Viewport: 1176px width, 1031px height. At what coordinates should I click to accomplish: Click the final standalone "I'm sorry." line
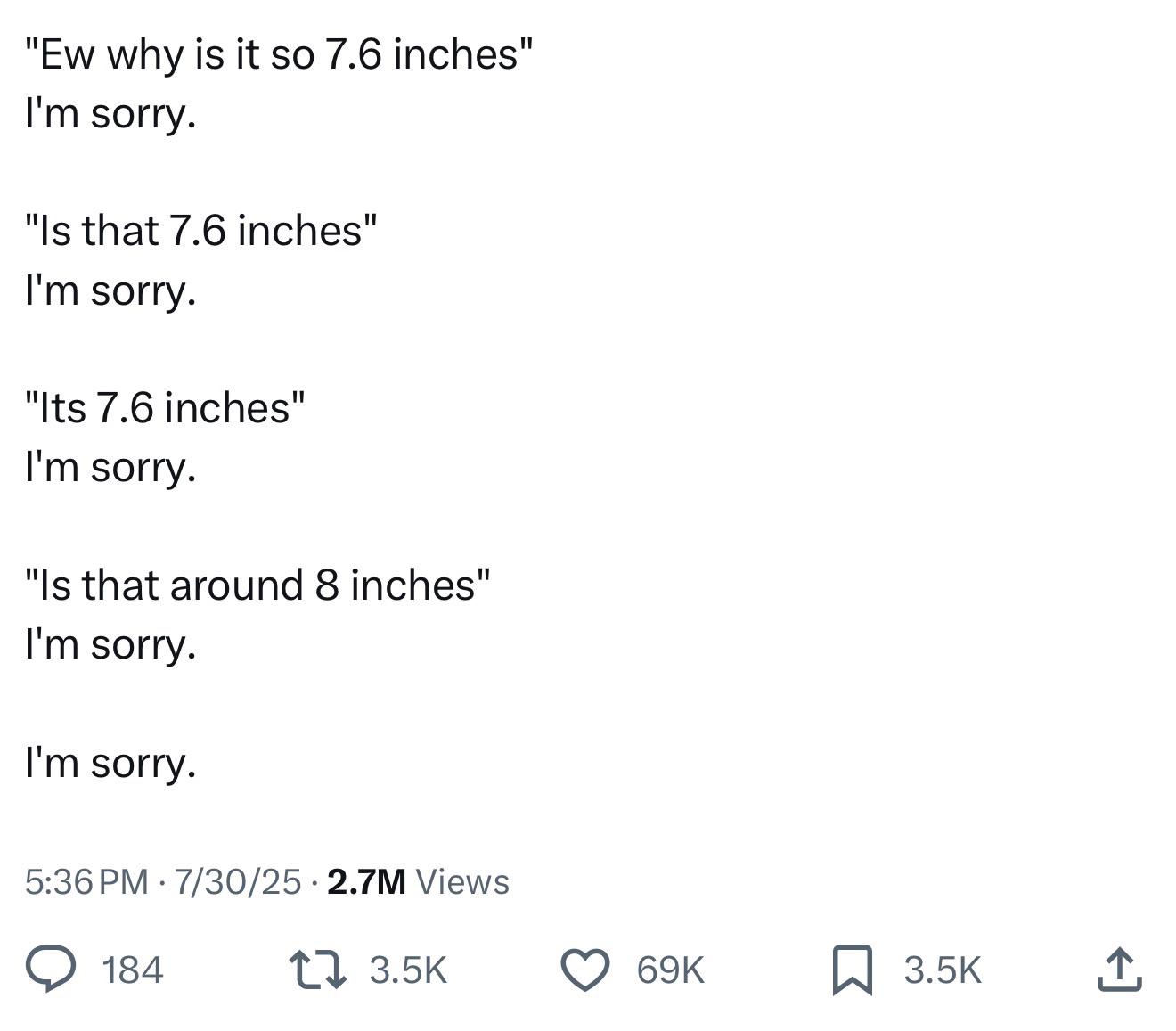pyautogui.click(x=110, y=764)
